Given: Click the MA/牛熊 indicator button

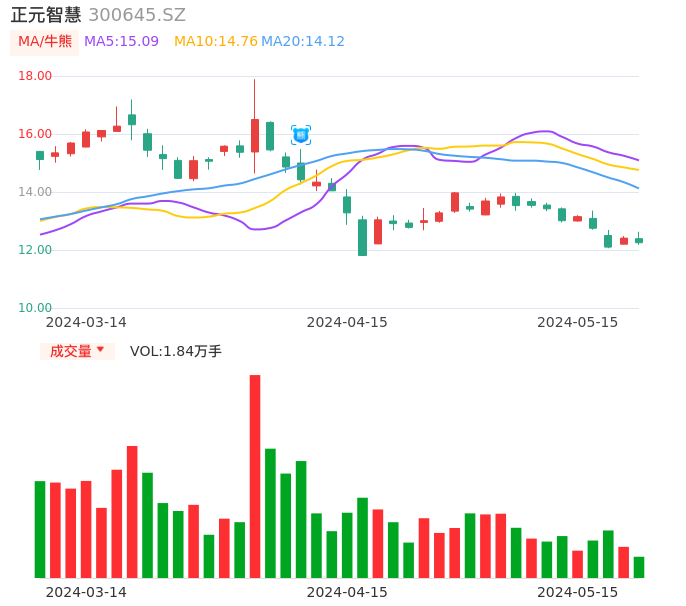Looking at the screenshot, I should point(45,42).
